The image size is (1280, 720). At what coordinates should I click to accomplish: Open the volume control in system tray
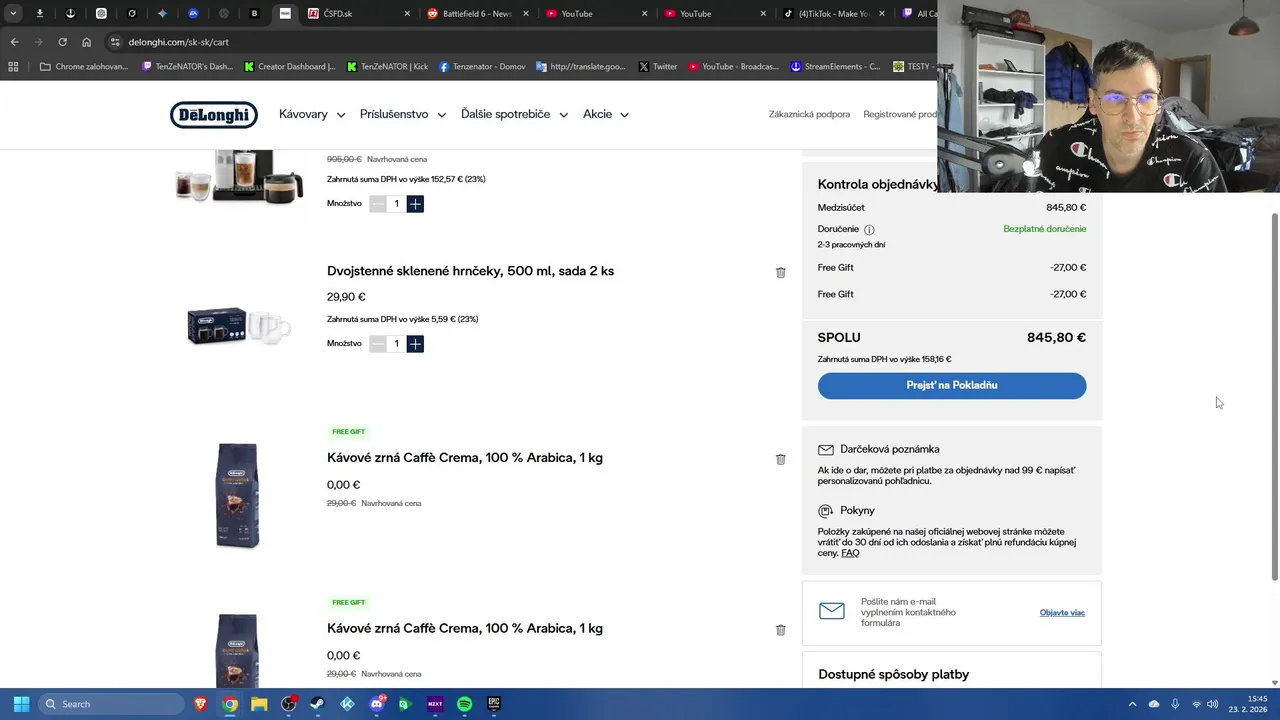[1213, 704]
